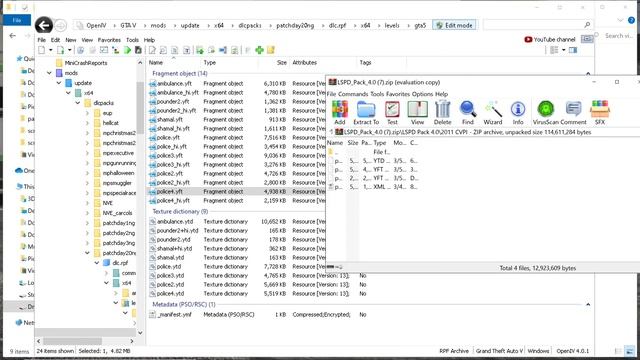Select mpsmuggler folder in tree
Viewport: 640px width, 360px height.
pyautogui.click(x=113, y=183)
